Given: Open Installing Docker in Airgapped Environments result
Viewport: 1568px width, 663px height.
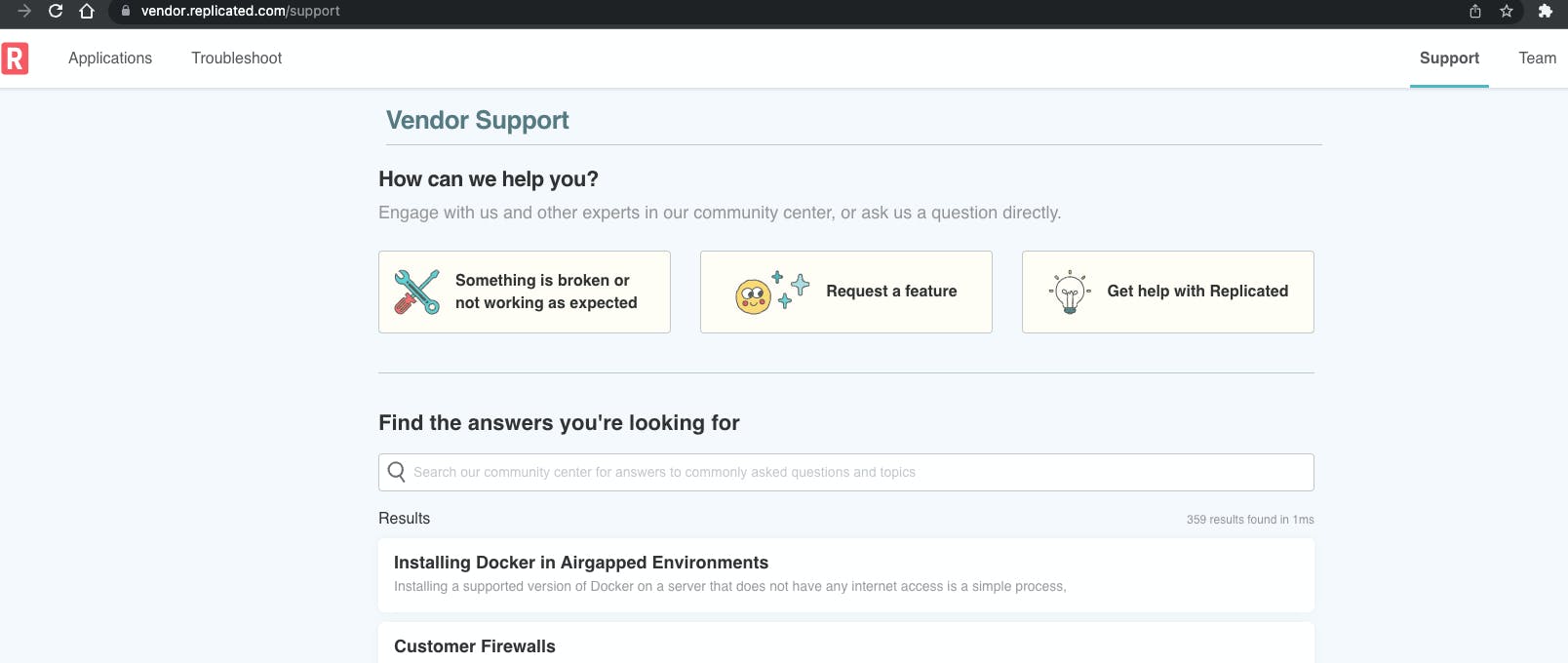Looking at the screenshot, I should click(581, 563).
